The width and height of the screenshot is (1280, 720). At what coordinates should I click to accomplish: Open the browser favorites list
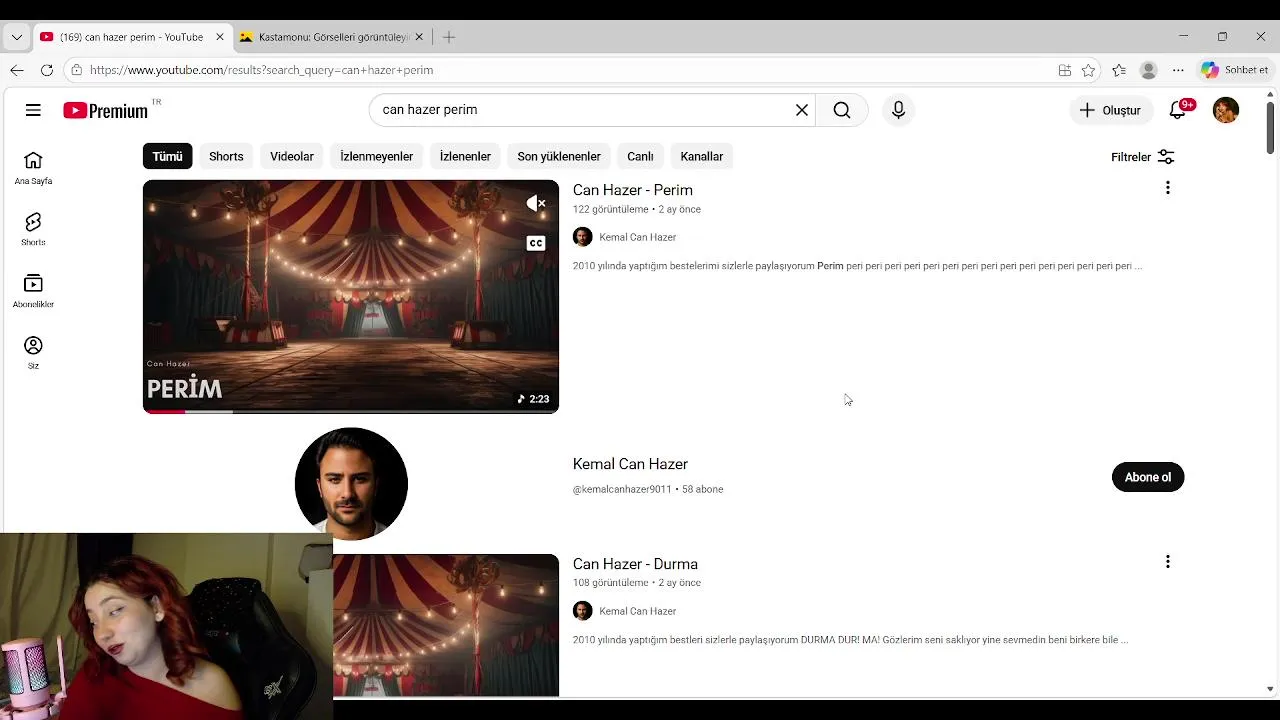[1118, 70]
